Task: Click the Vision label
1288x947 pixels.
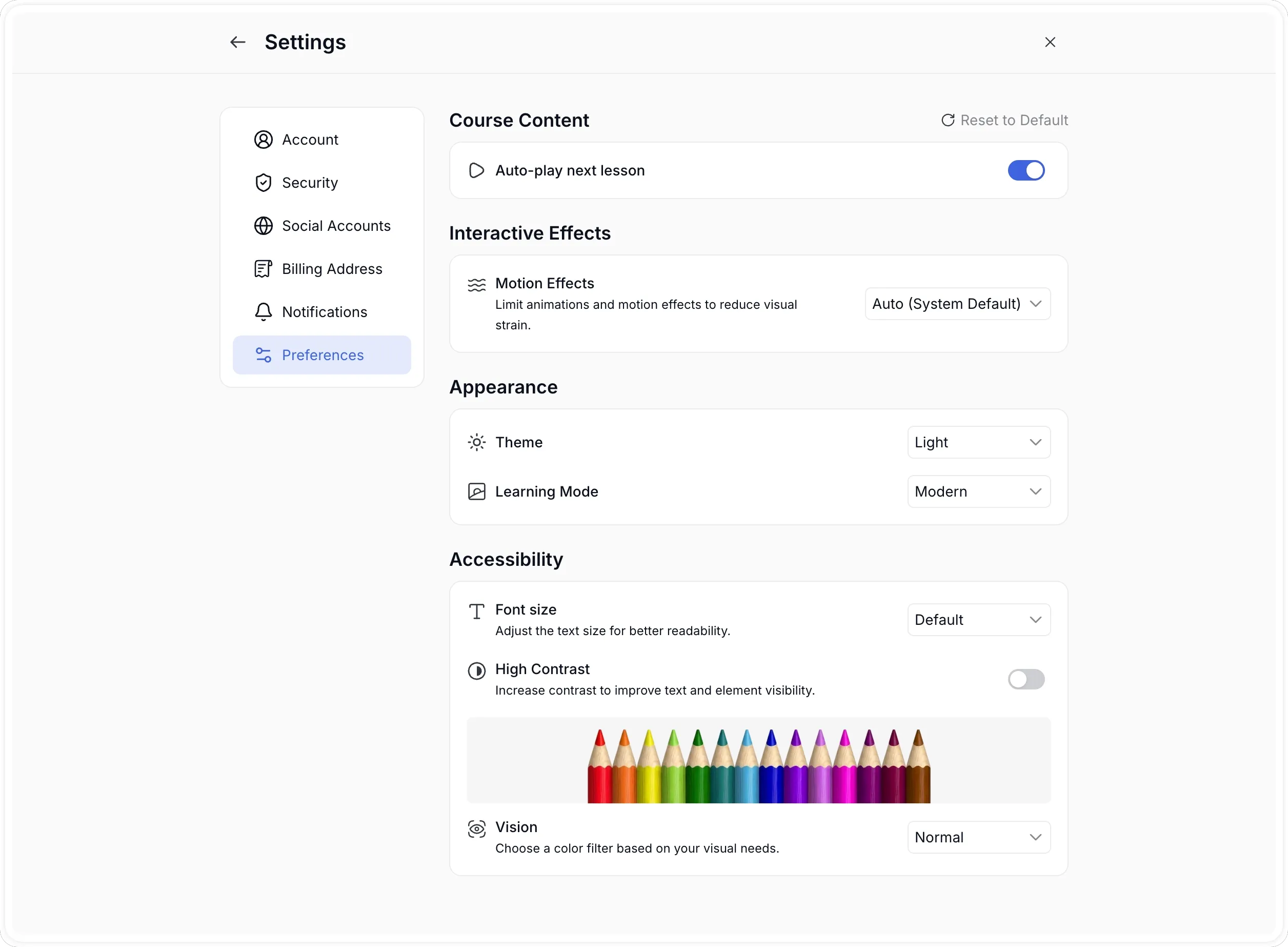Action: tap(516, 827)
